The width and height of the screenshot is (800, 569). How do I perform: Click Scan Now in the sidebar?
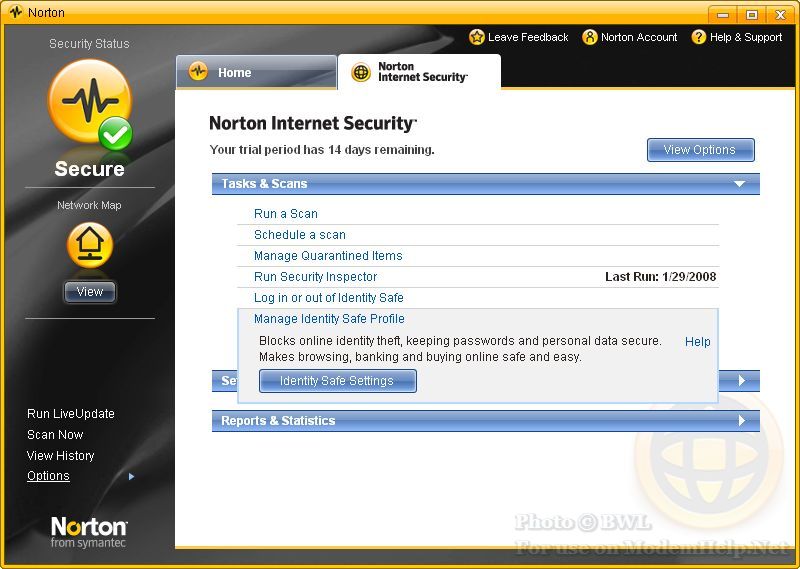point(55,435)
